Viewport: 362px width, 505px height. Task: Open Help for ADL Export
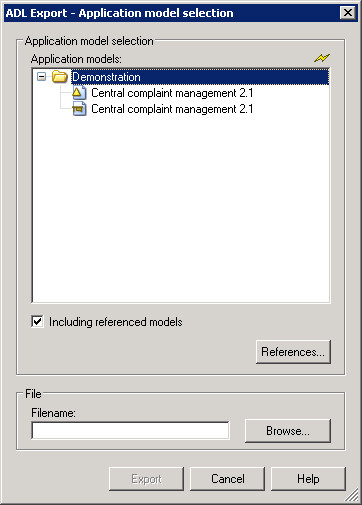308,479
